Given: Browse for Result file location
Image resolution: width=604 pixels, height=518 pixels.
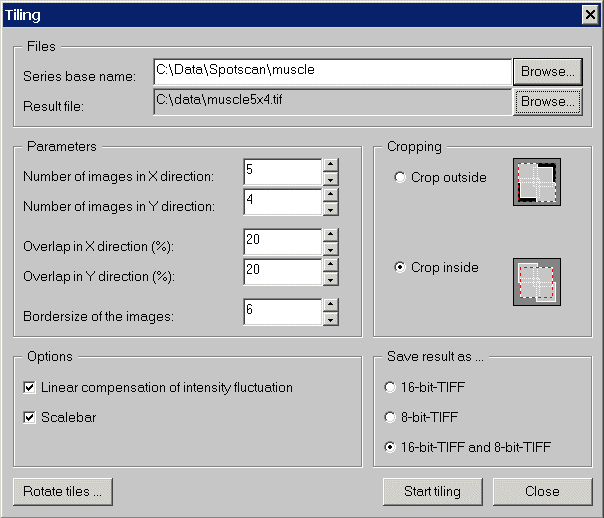Looking at the screenshot, I should coord(547,101).
